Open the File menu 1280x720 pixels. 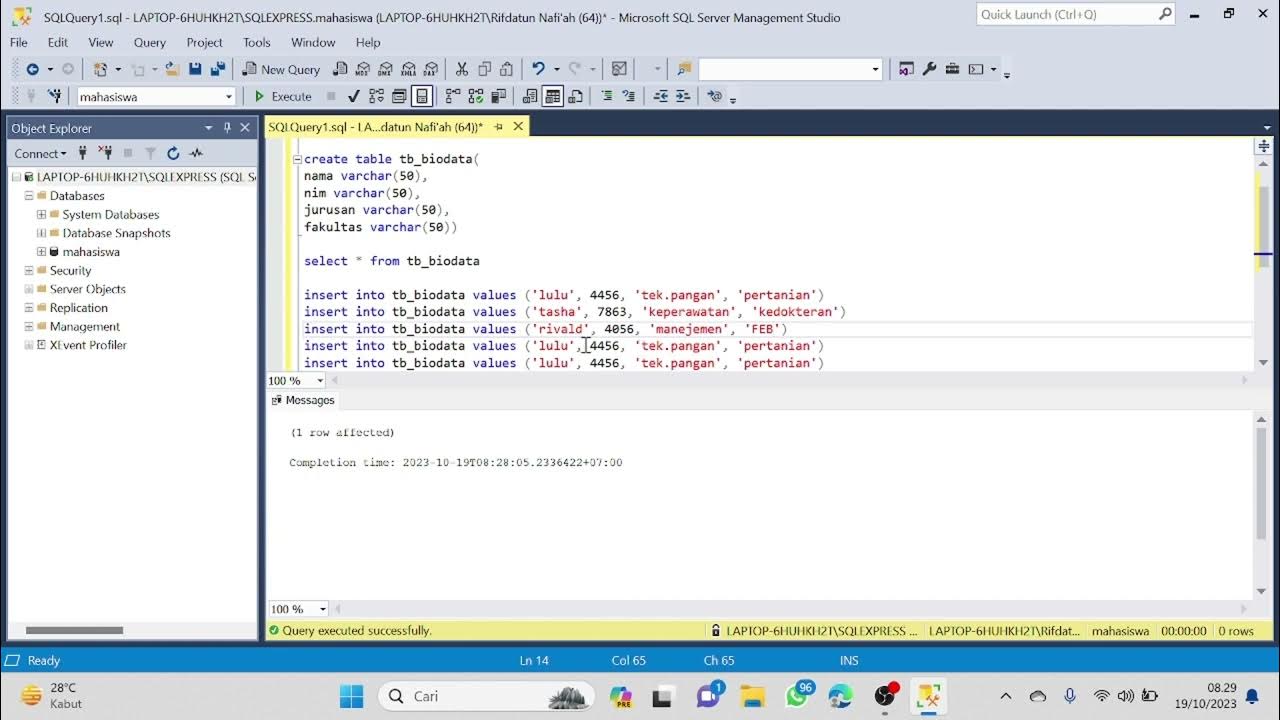tap(19, 42)
